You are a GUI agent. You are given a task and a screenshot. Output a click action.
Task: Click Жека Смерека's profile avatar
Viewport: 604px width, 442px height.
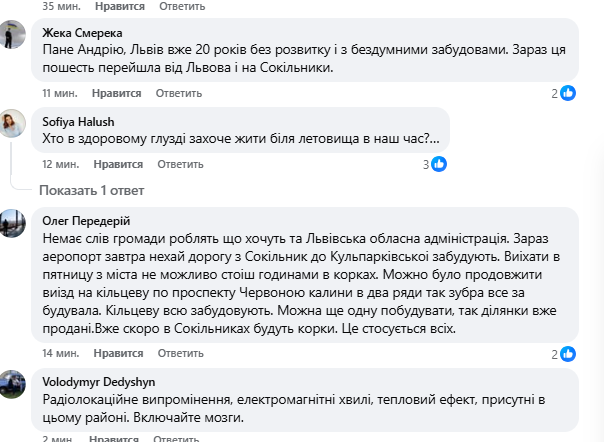[13, 36]
